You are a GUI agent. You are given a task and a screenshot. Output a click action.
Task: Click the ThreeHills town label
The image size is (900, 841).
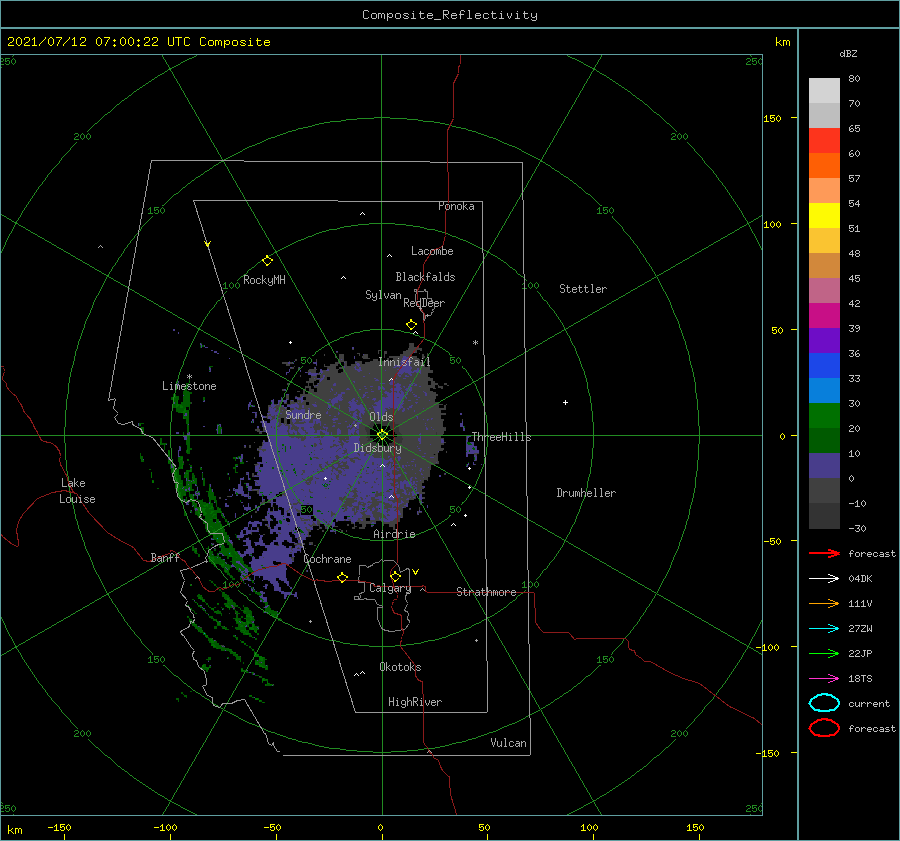coord(501,437)
